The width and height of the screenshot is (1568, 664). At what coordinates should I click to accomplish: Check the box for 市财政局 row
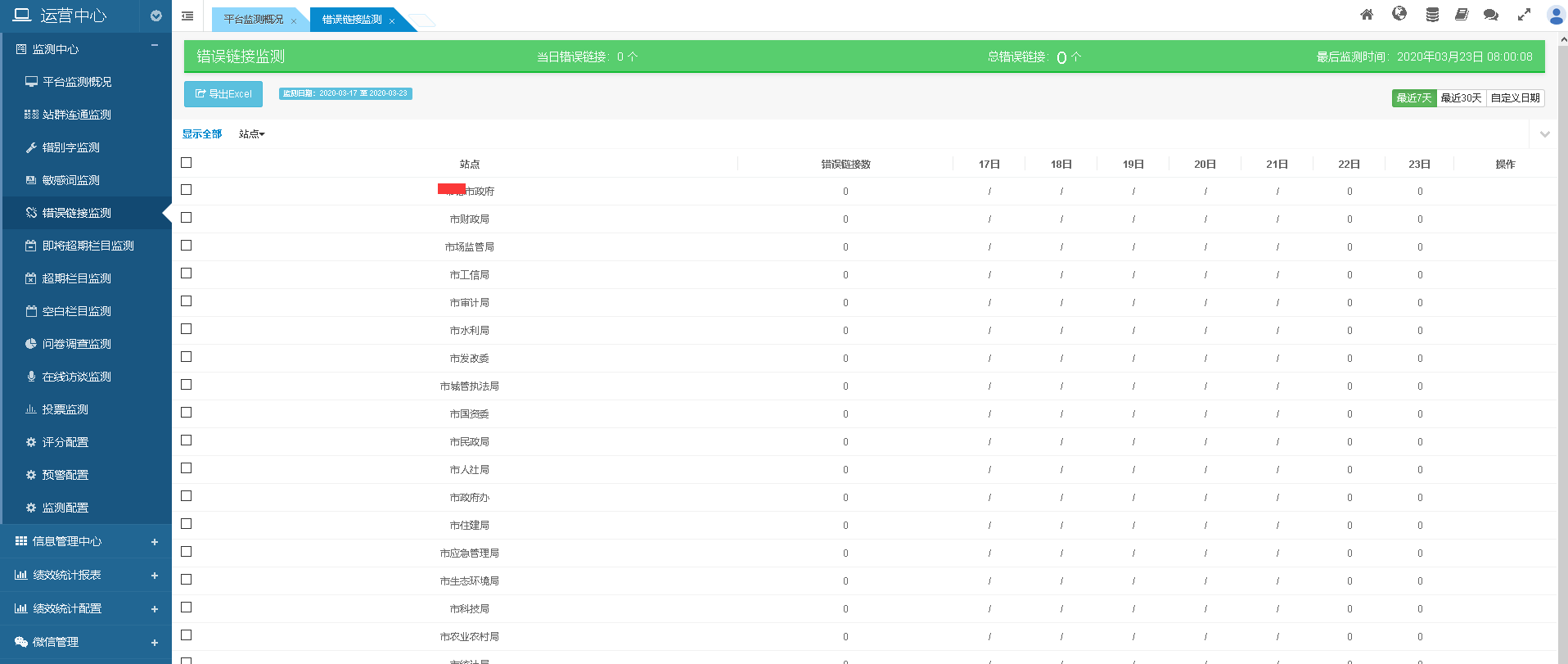[x=187, y=218]
